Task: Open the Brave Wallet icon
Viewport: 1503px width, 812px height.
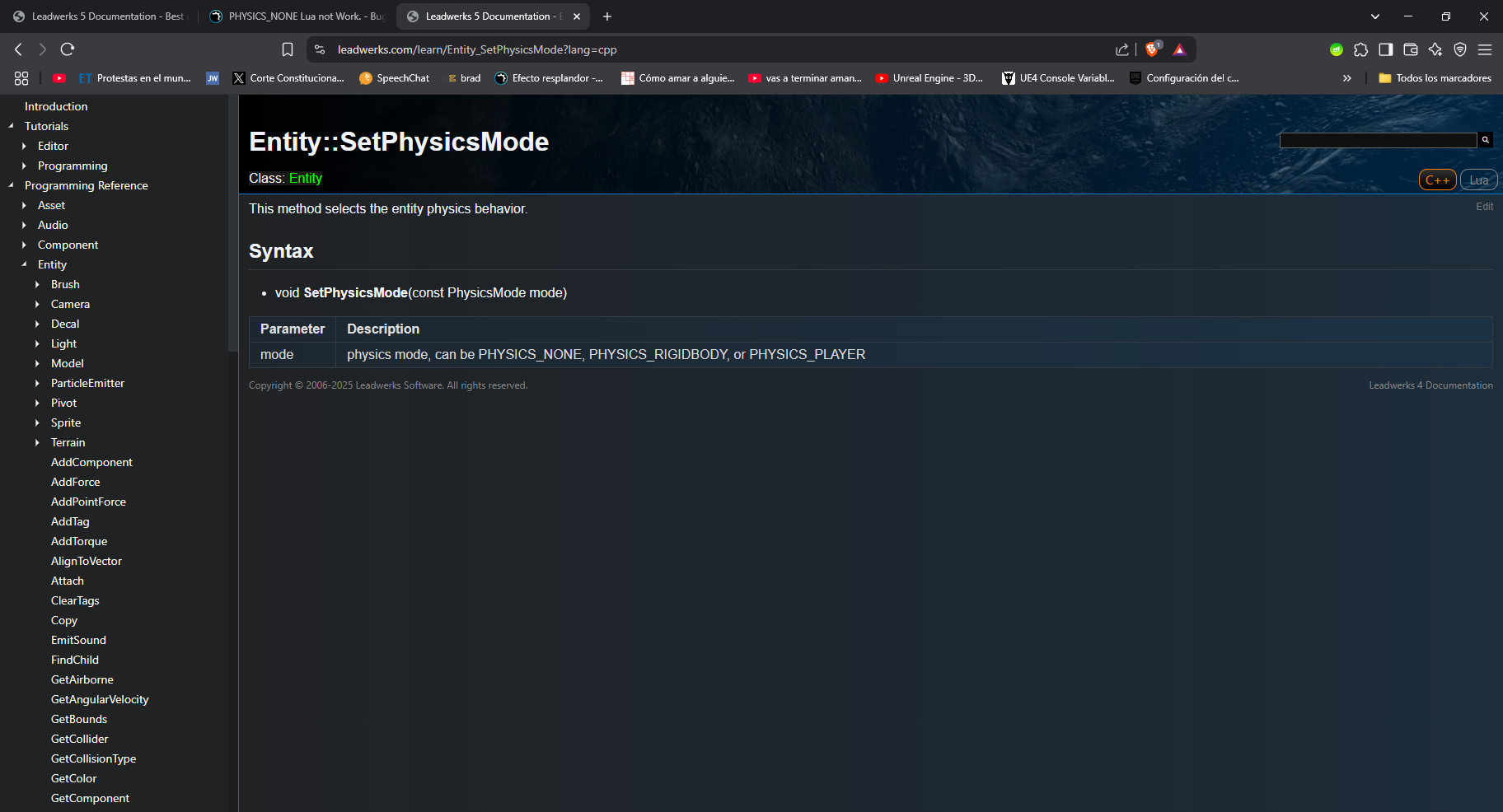Action: click(1411, 49)
